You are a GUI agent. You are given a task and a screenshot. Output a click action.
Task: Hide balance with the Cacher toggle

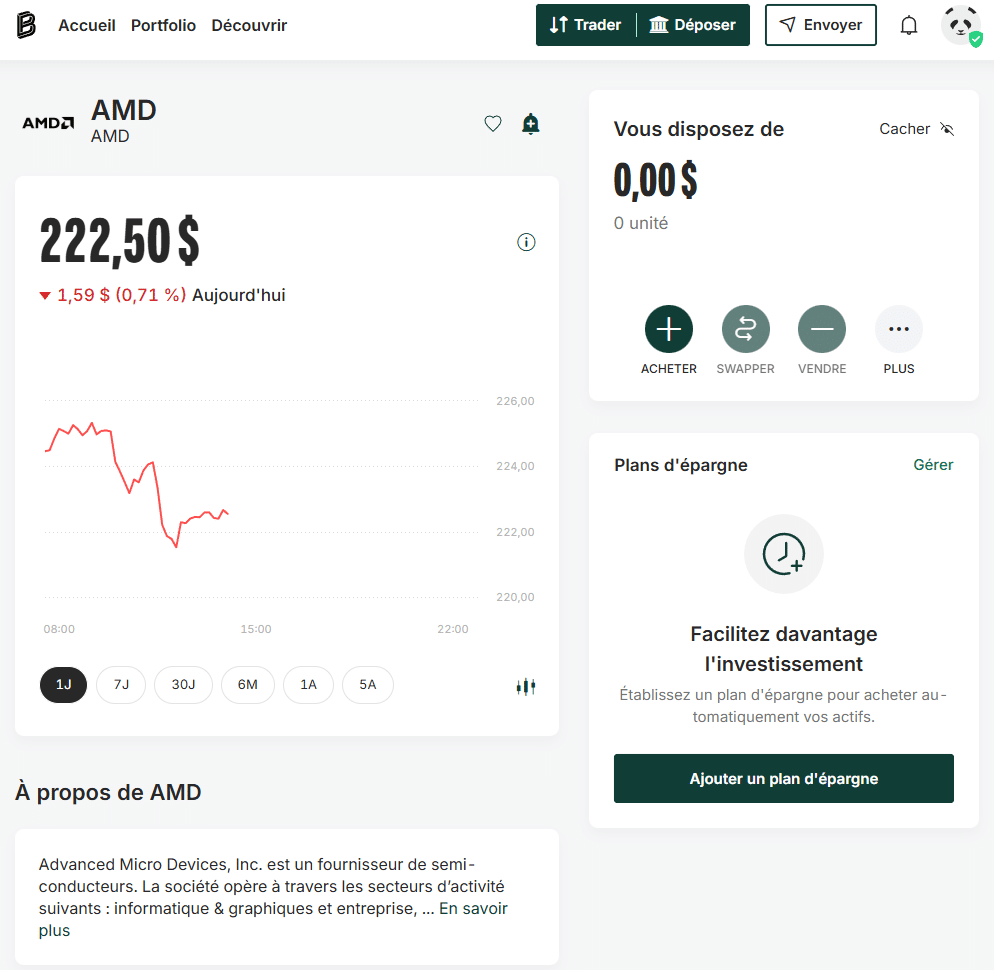(x=917, y=129)
